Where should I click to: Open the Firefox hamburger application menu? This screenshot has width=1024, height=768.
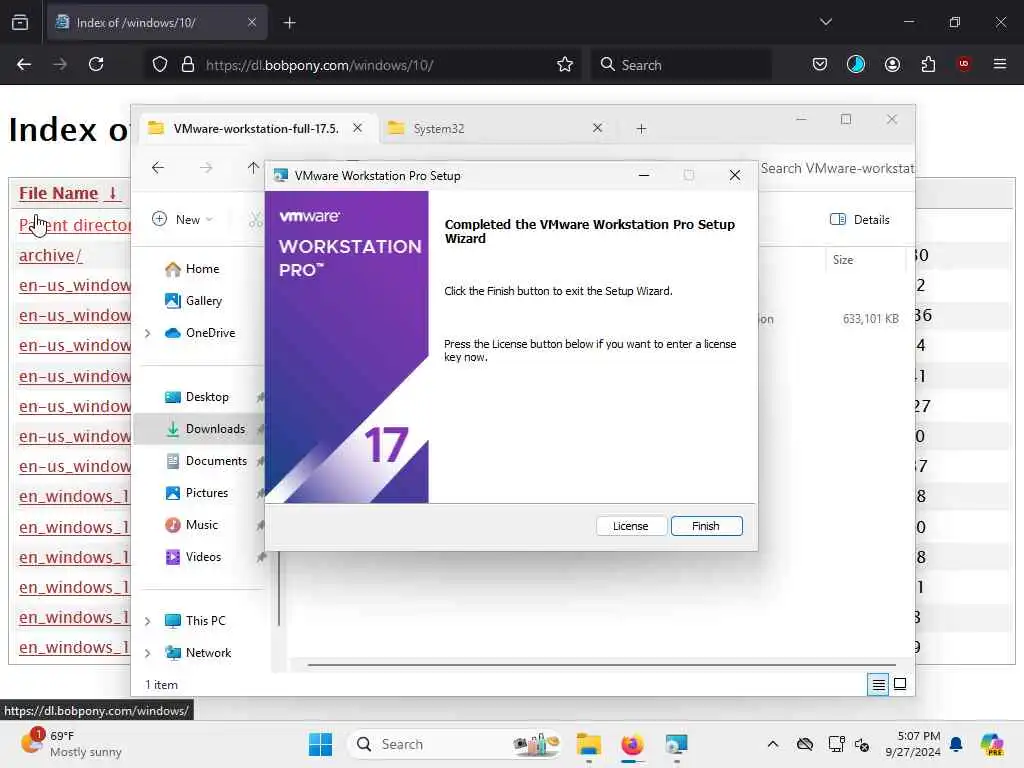(1000, 64)
